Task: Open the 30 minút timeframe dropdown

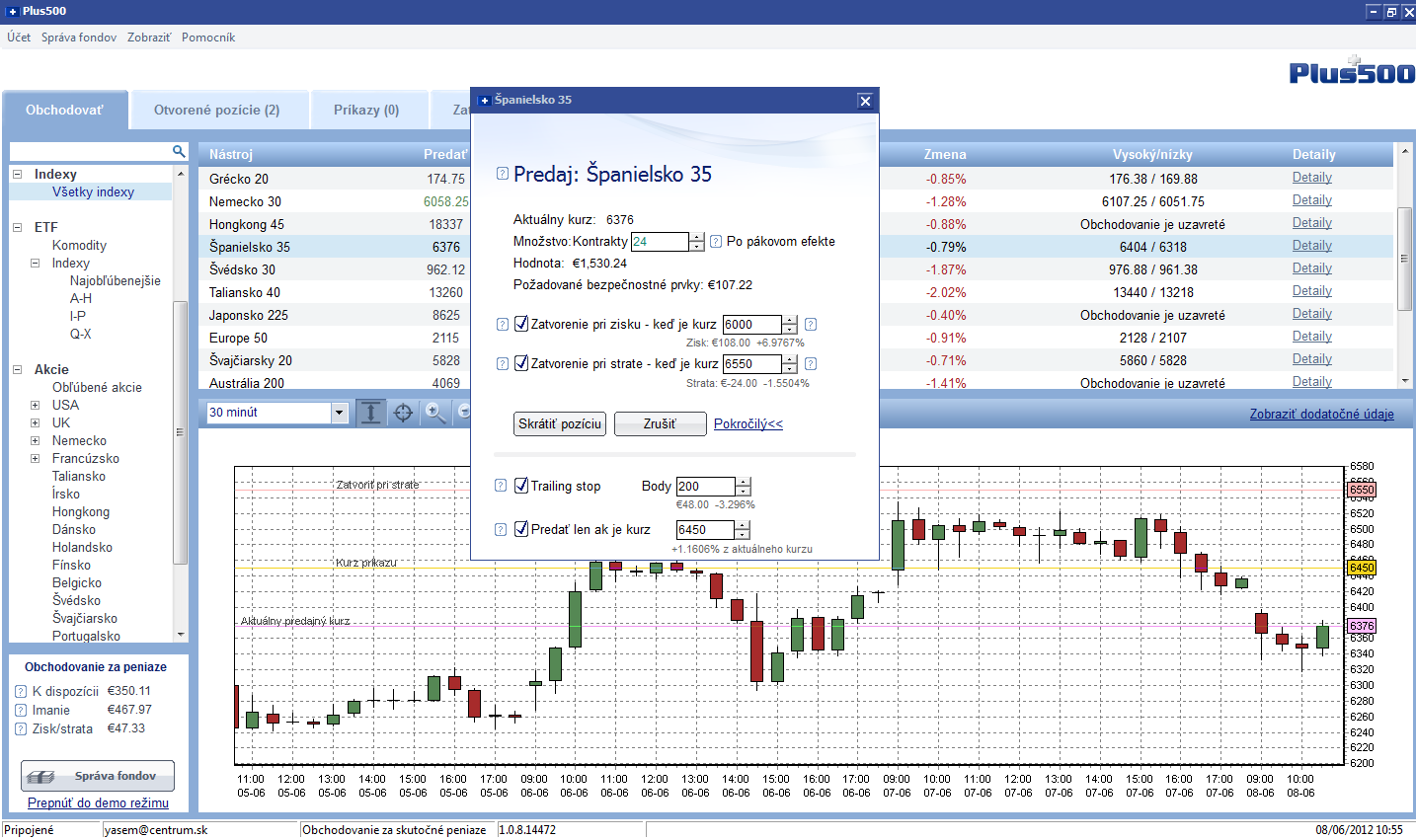Action: click(340, 413)
